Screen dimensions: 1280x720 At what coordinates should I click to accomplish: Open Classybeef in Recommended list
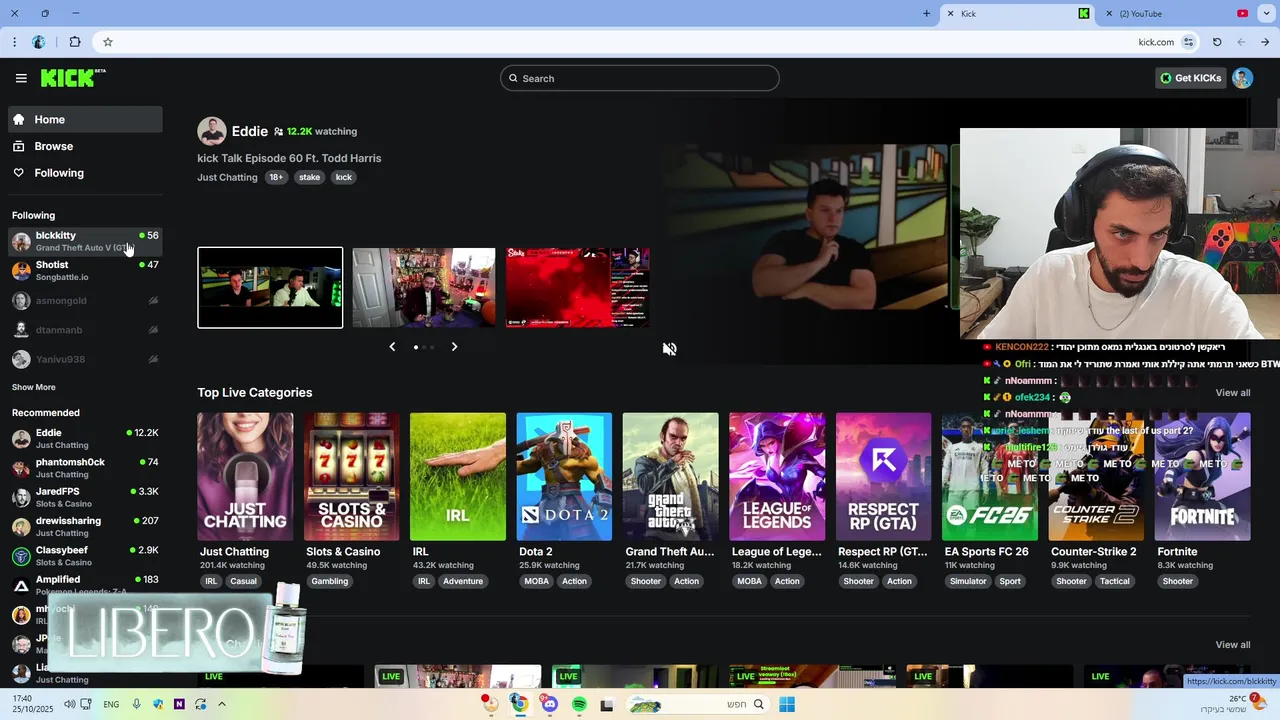[85, 556]
